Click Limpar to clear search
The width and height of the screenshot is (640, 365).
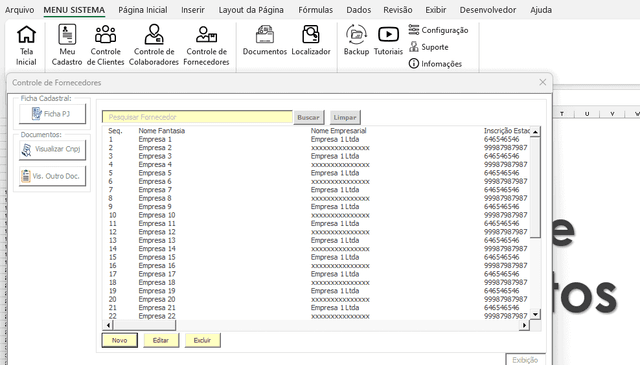pos(345,117)
